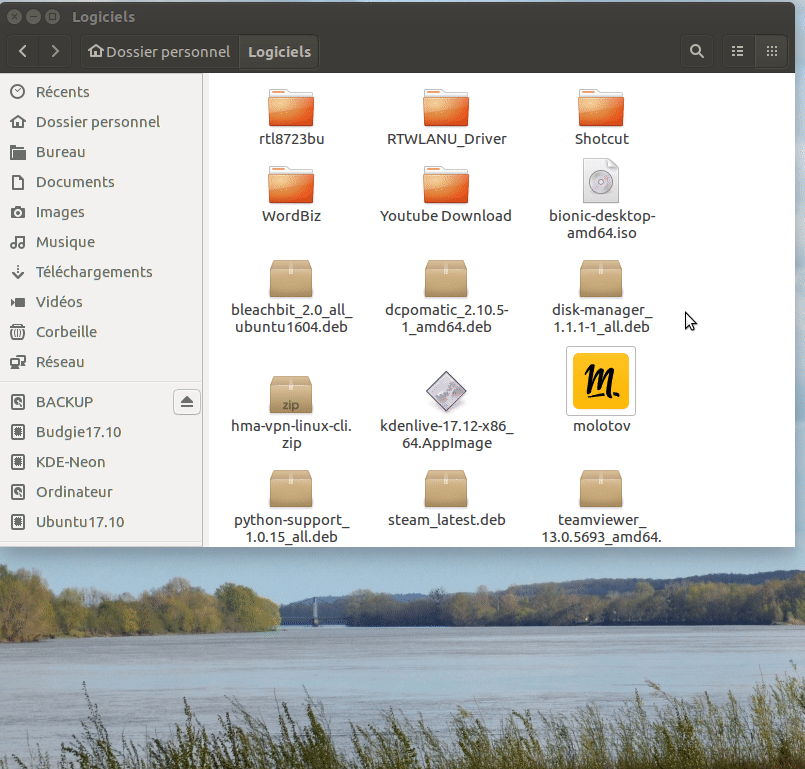Click the Vidéos camcorder icon
This screenshot has height=769, width=805.
(17, 302)
